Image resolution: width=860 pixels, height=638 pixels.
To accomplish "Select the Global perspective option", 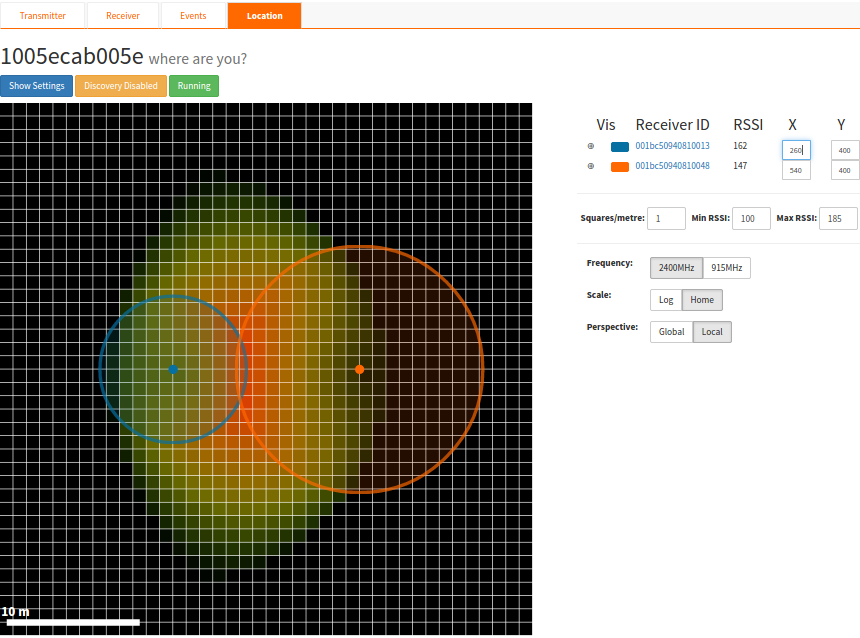I will (x=671, y=332).
